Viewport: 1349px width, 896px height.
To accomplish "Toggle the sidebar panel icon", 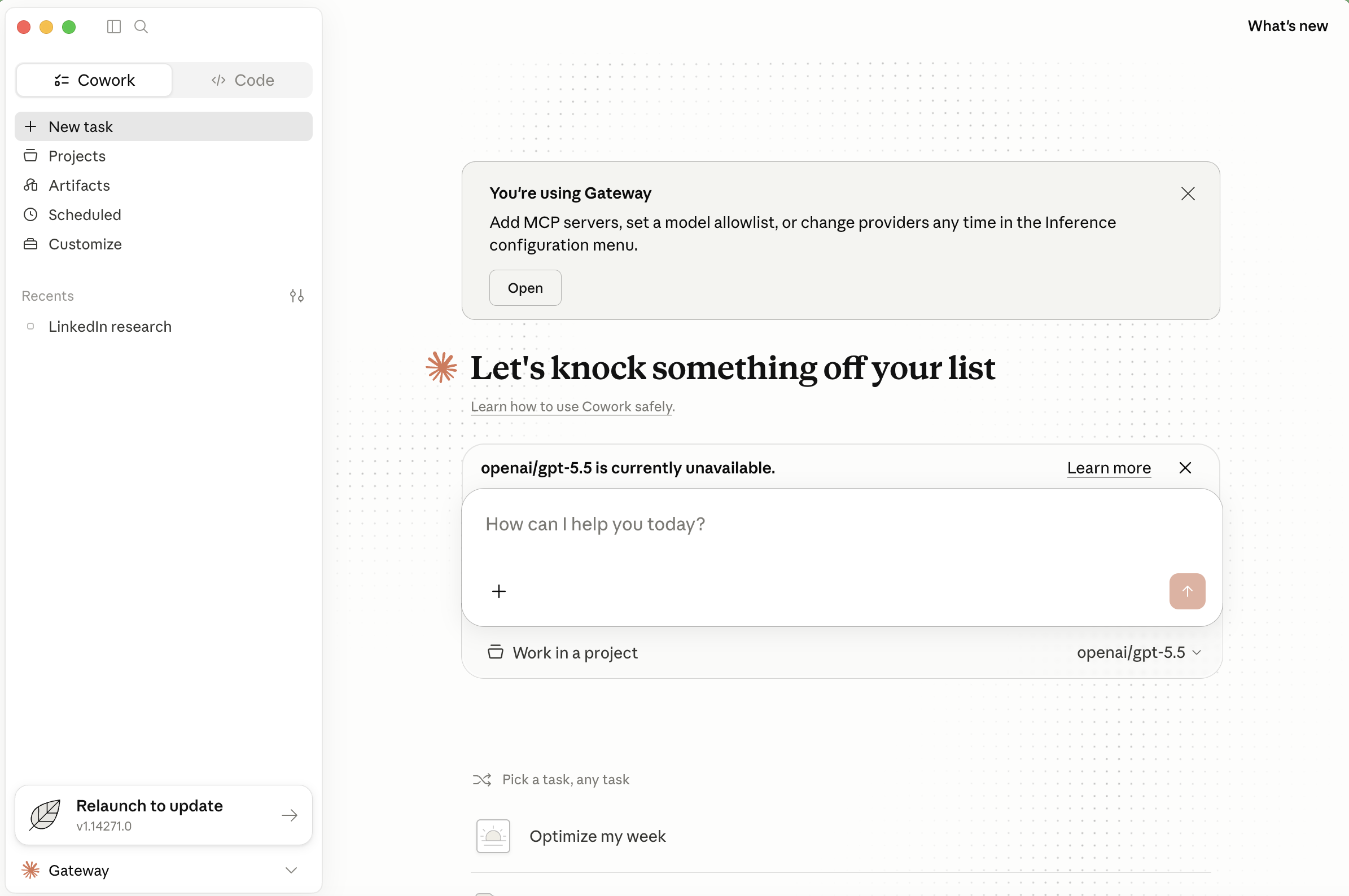I will (x=114, y=27).
